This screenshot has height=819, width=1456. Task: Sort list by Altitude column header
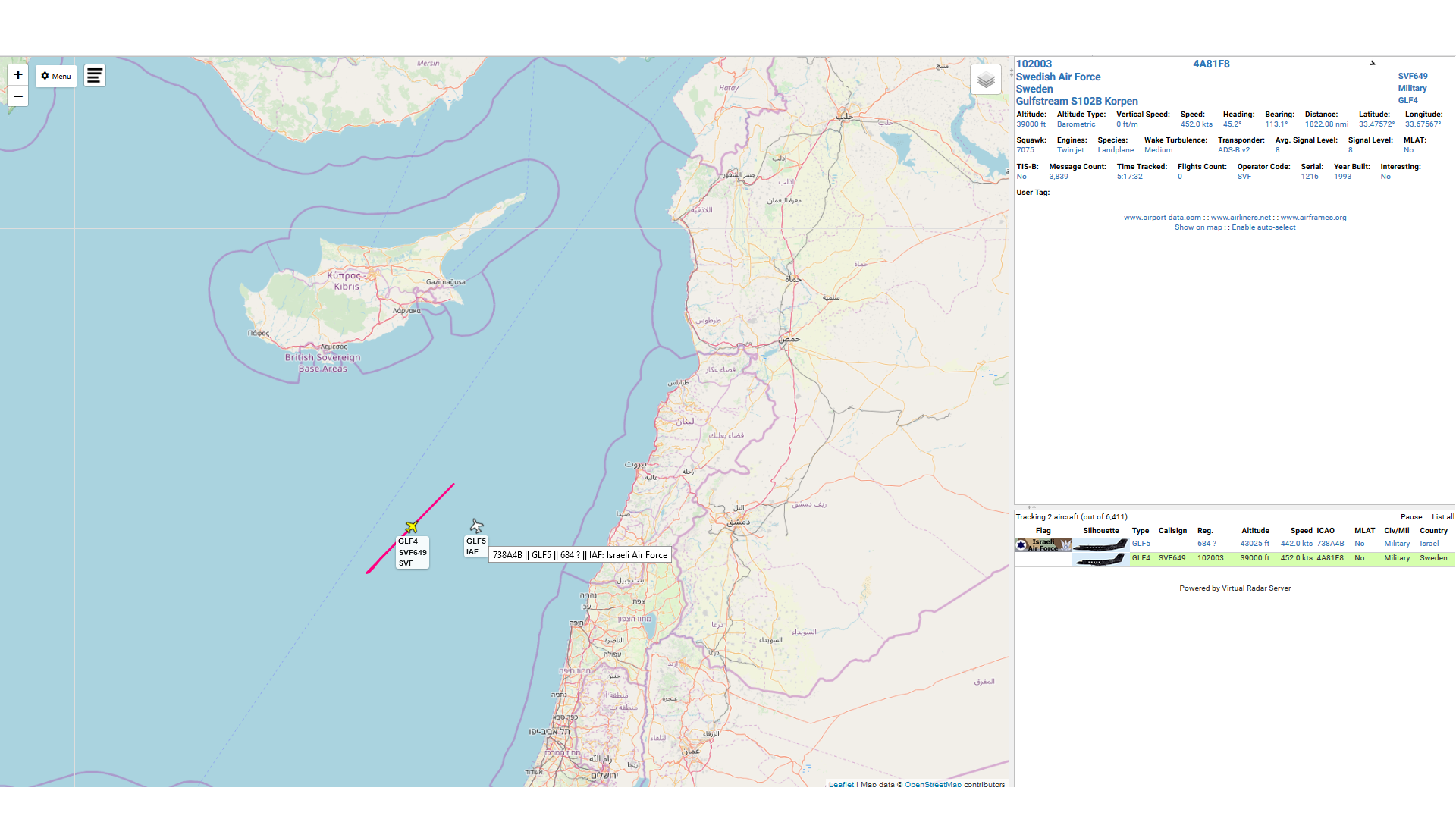click(1255, 531)
